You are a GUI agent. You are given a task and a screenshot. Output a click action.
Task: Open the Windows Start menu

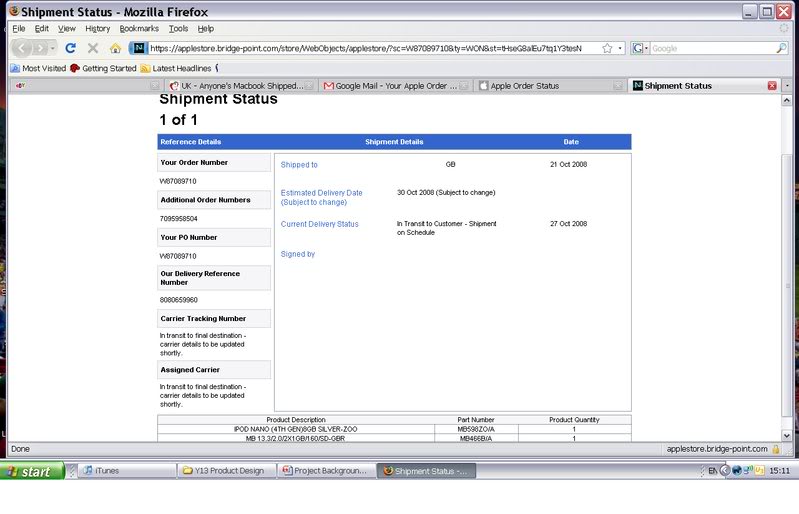tap(32, 471)
